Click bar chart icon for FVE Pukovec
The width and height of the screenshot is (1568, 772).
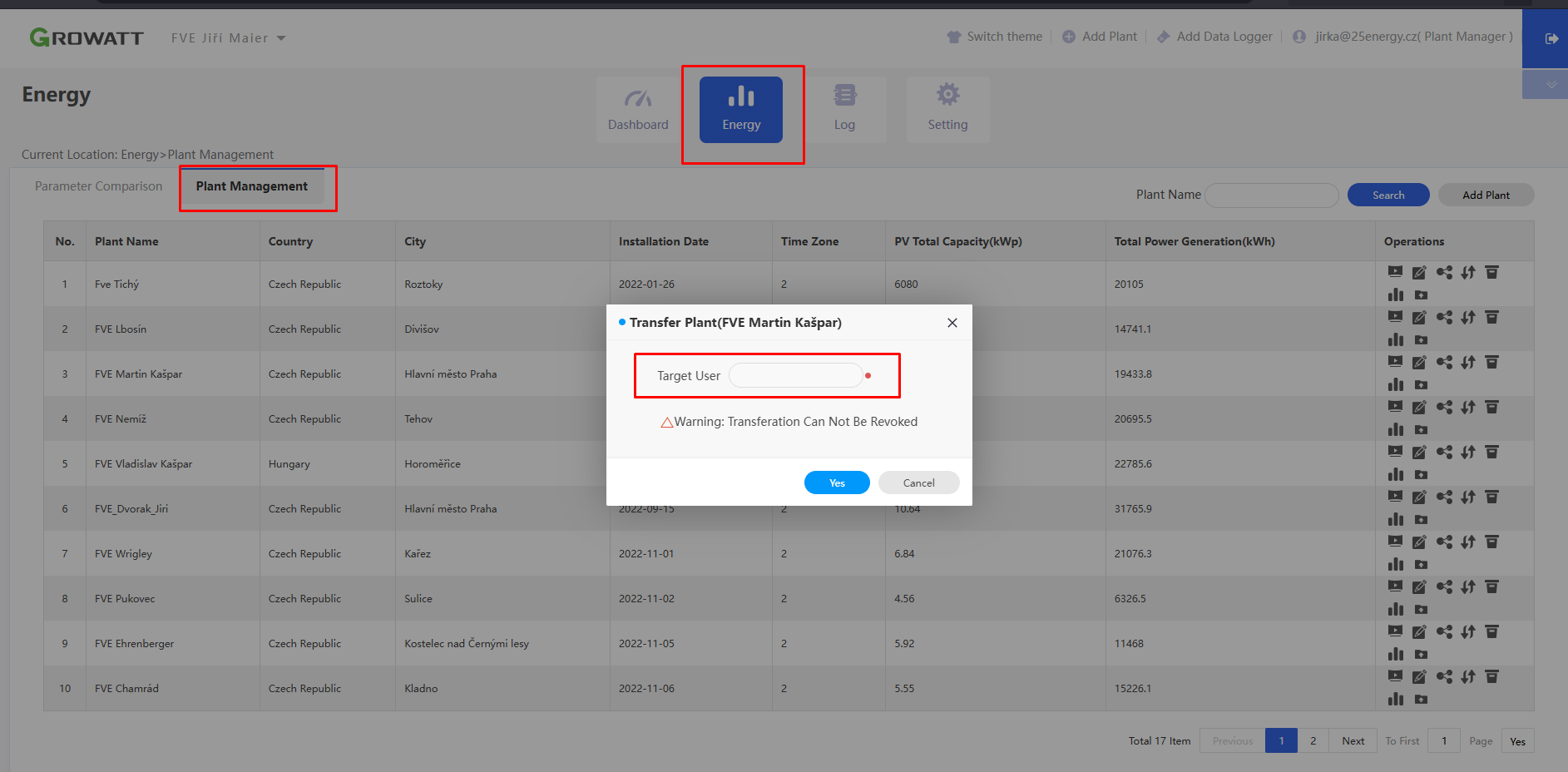pos(1396,610)
